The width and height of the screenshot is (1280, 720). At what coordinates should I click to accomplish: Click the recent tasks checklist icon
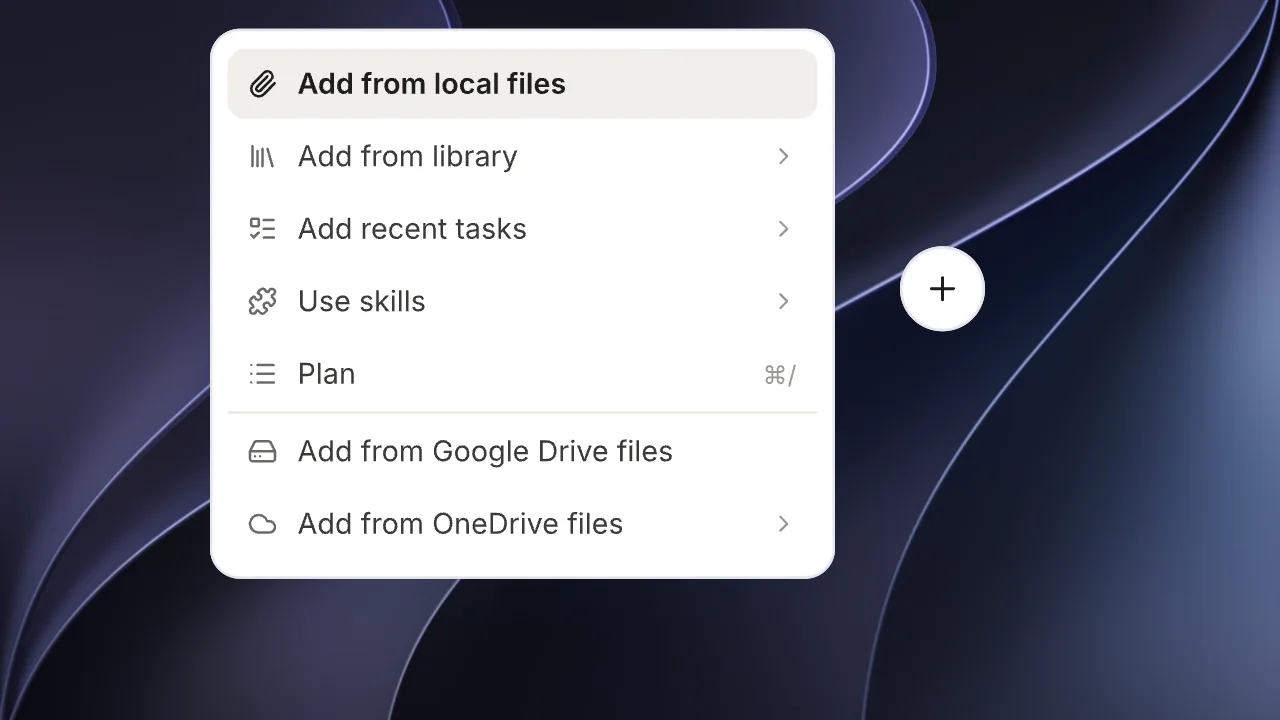[262, 229]
